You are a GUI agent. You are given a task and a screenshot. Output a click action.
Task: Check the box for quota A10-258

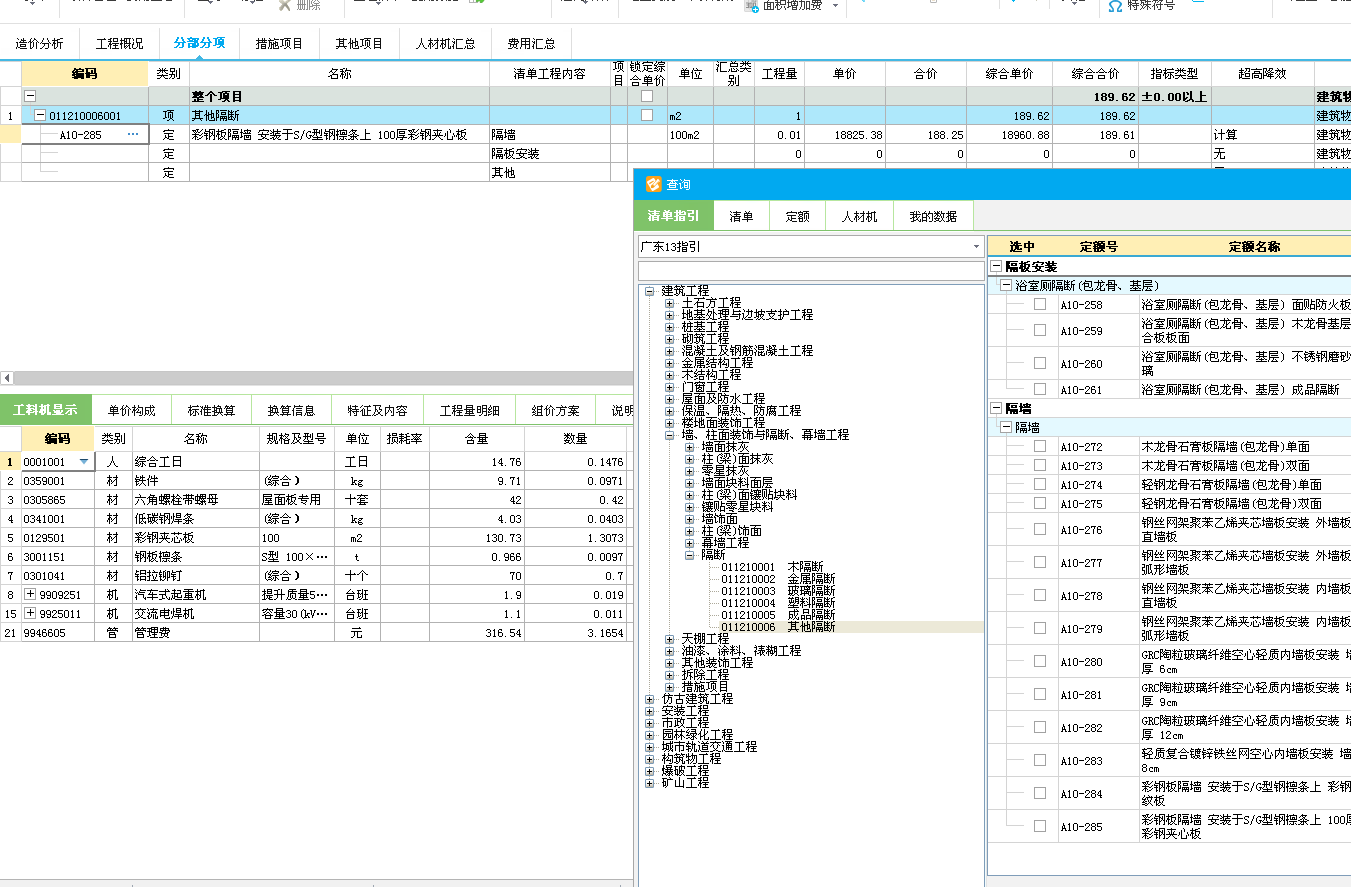1040,304
